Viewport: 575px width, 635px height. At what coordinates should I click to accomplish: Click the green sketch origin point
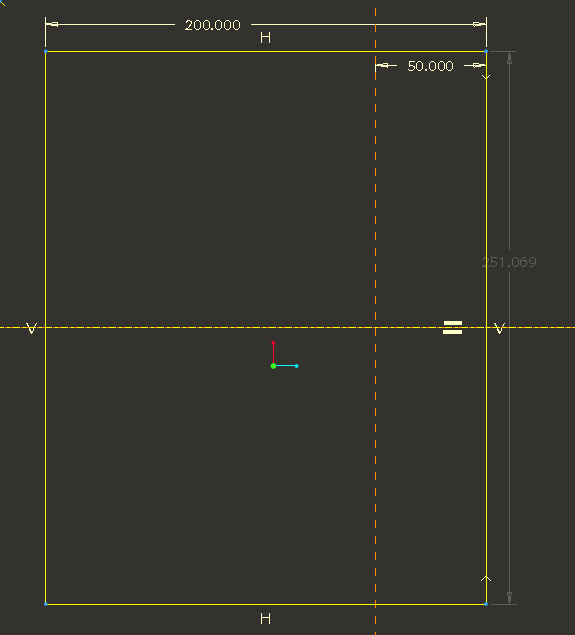click(x=273, y=366)
